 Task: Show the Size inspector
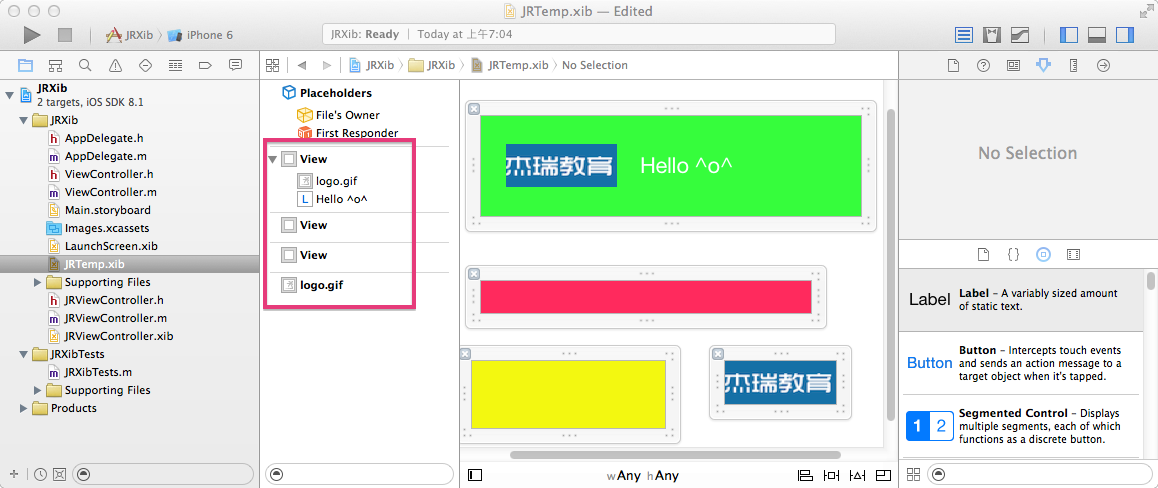click(x=1073, y=65)
